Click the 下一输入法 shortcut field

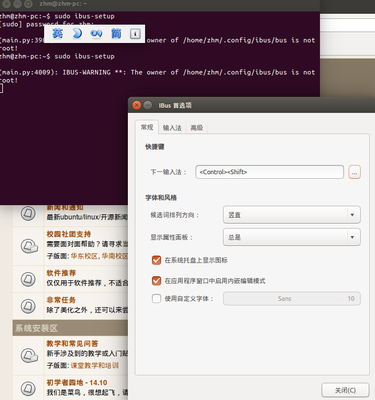click(269, 172)
